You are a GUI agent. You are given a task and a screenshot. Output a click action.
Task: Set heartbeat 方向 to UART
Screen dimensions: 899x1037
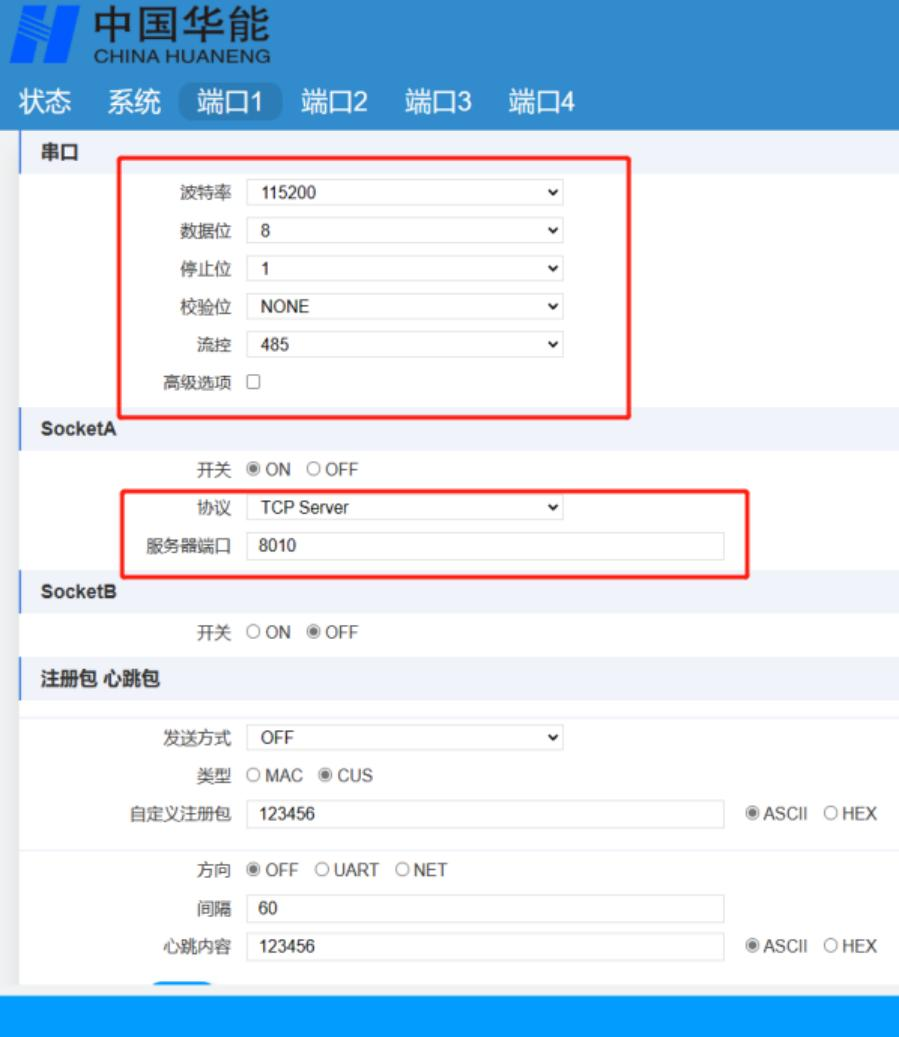(x=322, y=870)
